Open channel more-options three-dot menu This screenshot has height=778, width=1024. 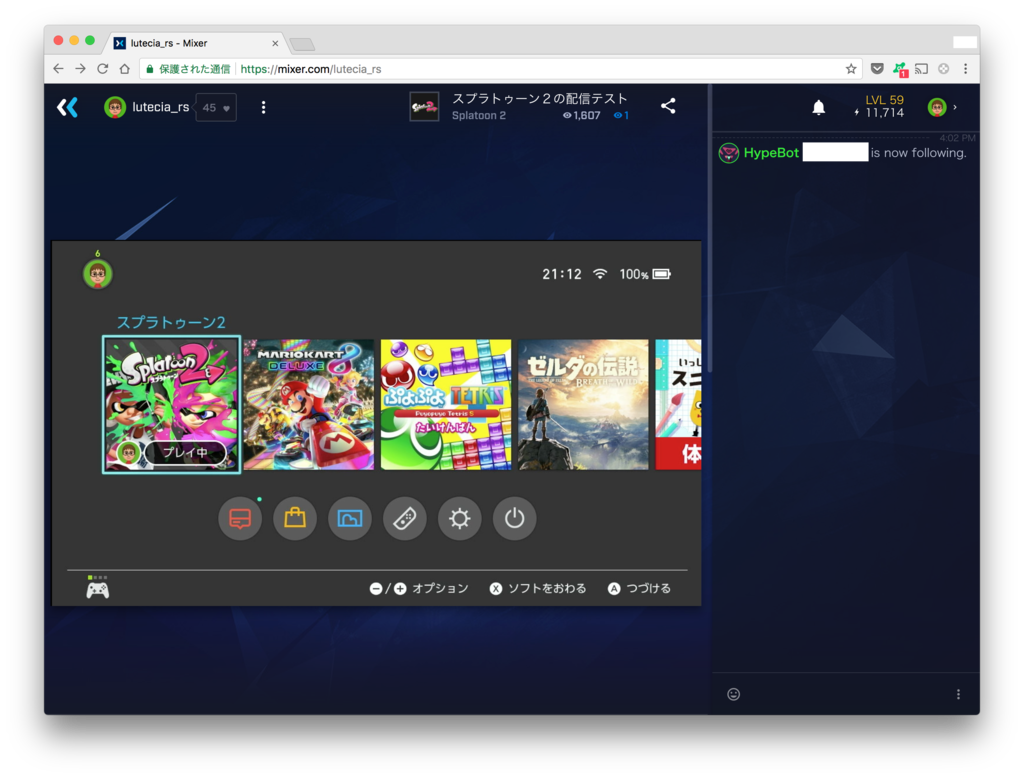coord(263,107)
